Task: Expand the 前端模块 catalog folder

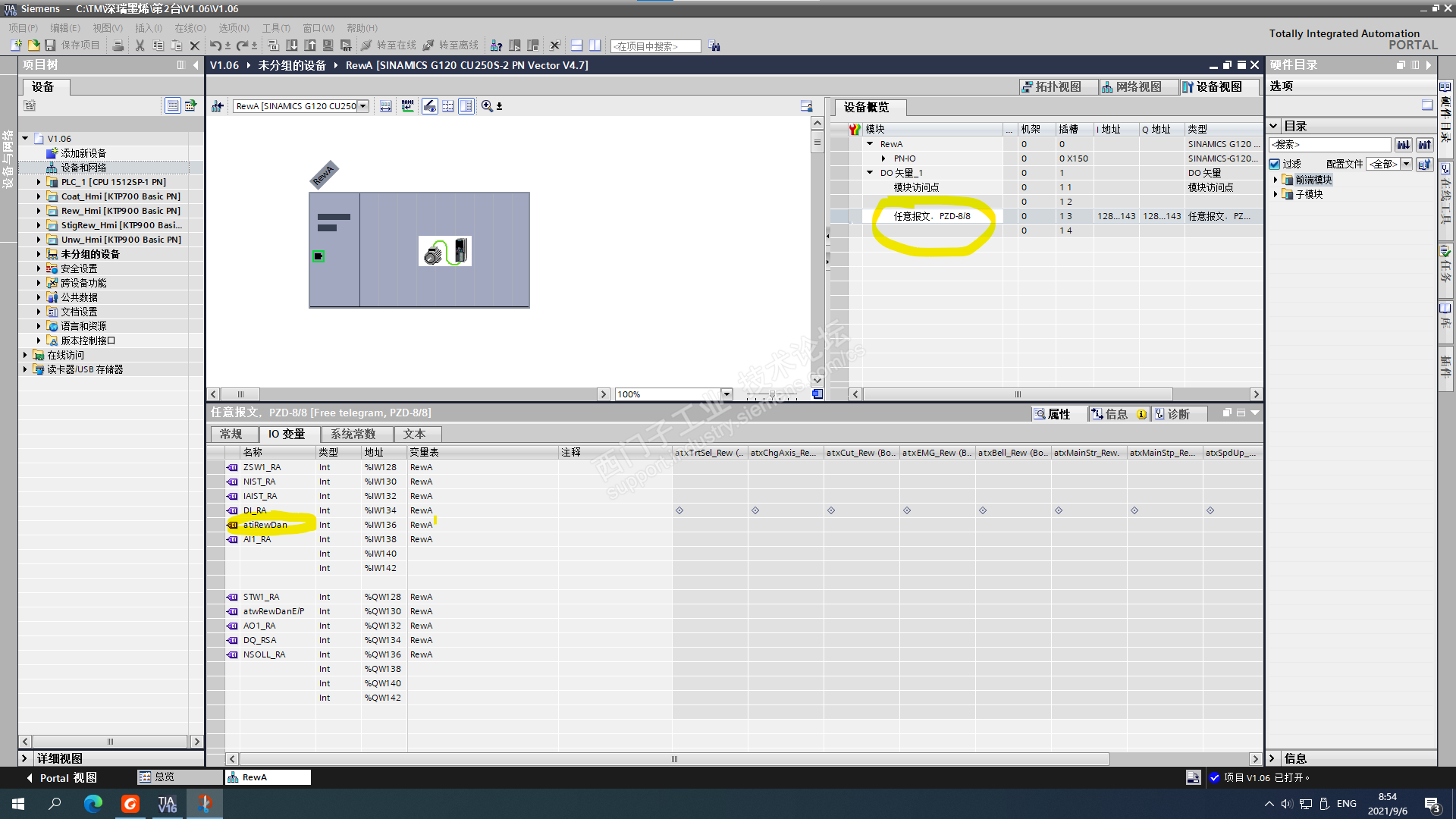Action: point(1276,180)
